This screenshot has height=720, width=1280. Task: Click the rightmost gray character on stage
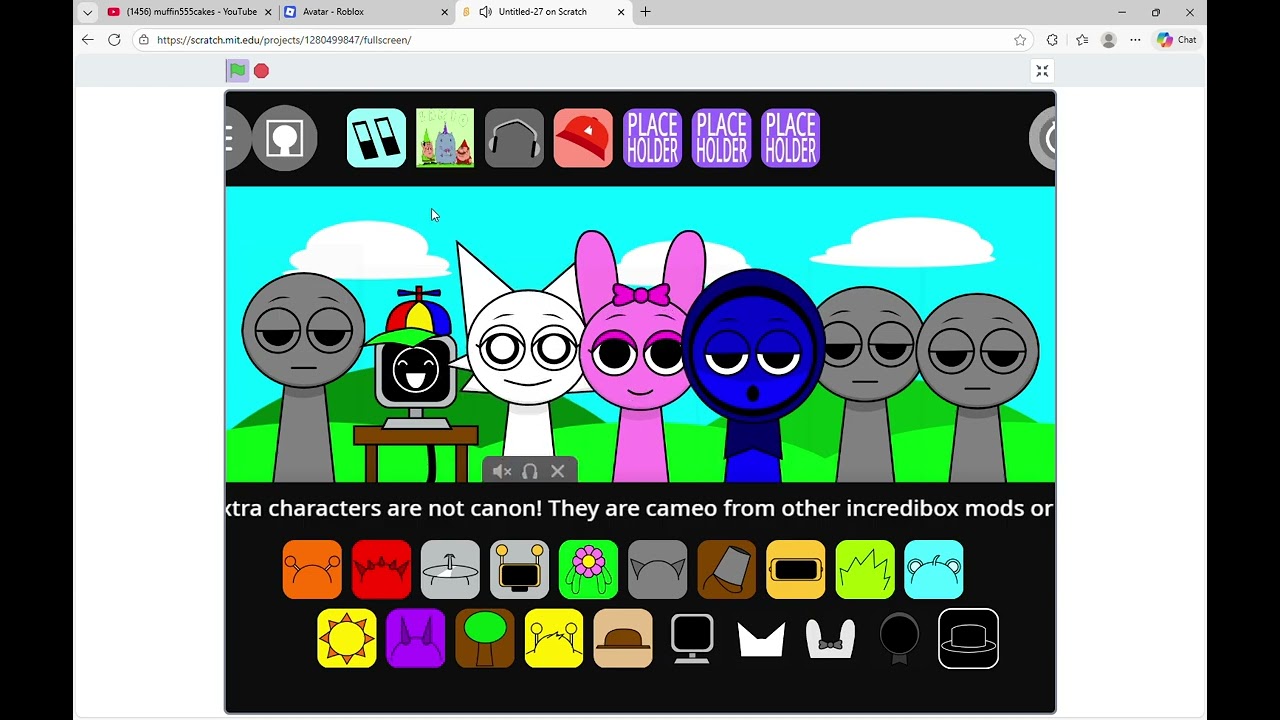pos(977,386)
